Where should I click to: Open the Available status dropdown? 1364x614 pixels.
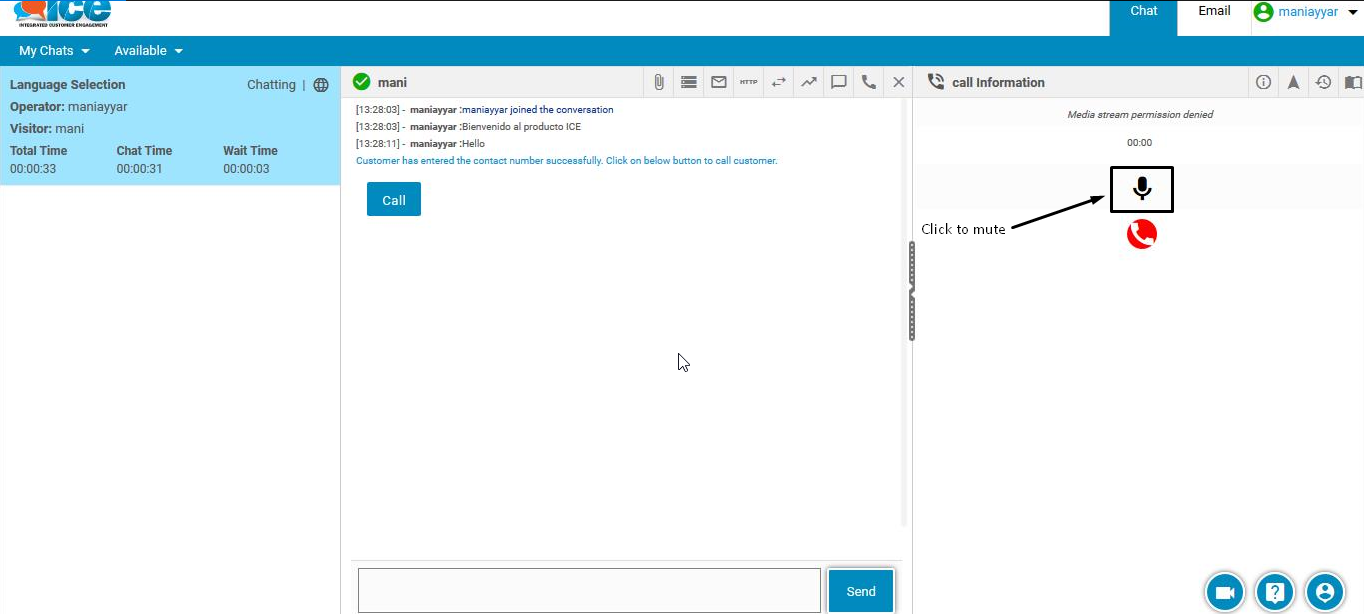click(148, 51)
